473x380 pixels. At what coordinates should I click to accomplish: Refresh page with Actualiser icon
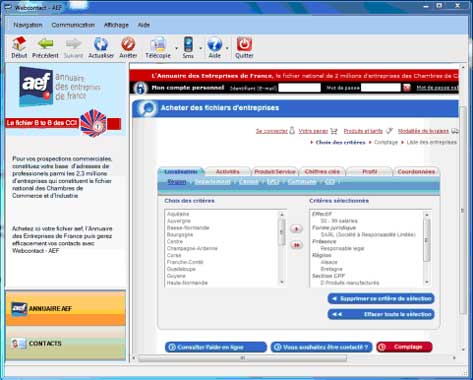(x=101, y=47)
